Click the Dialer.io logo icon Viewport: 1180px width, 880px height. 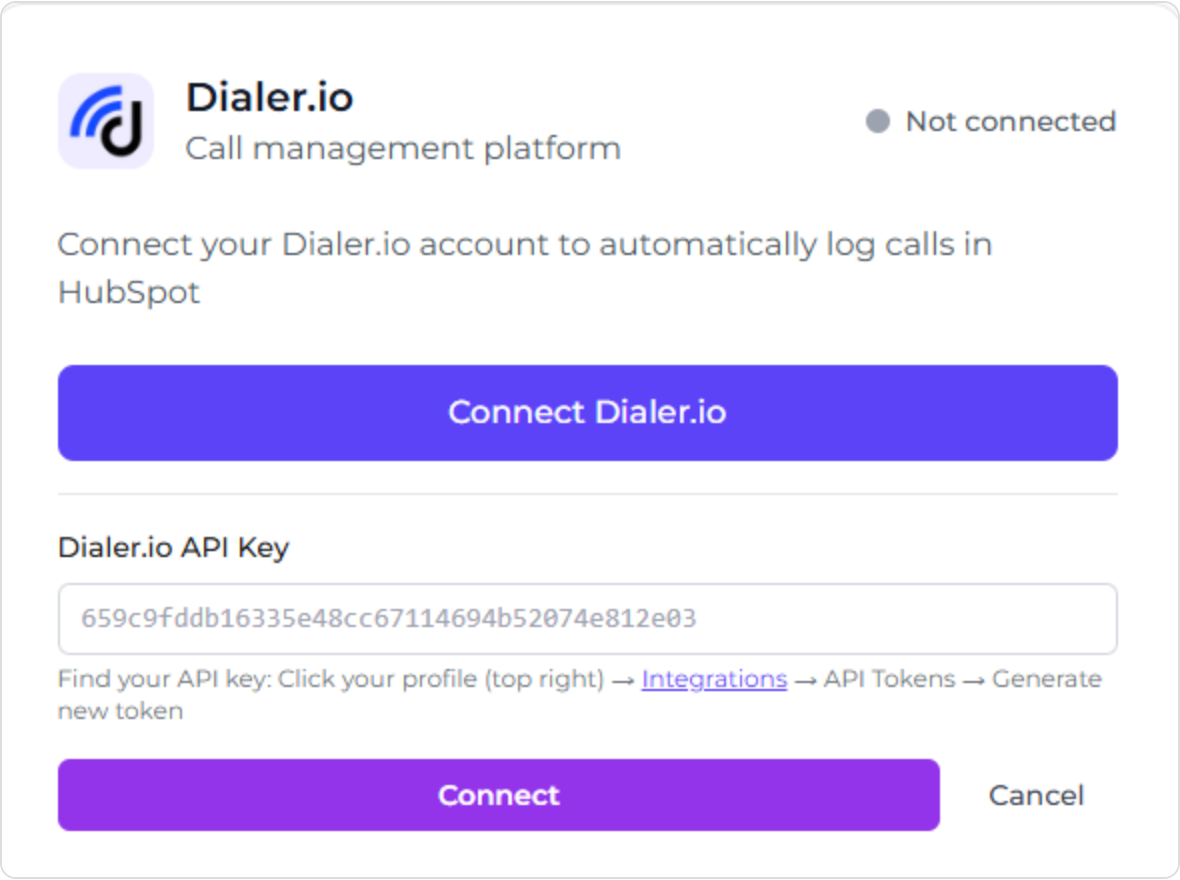pos(106,121)
